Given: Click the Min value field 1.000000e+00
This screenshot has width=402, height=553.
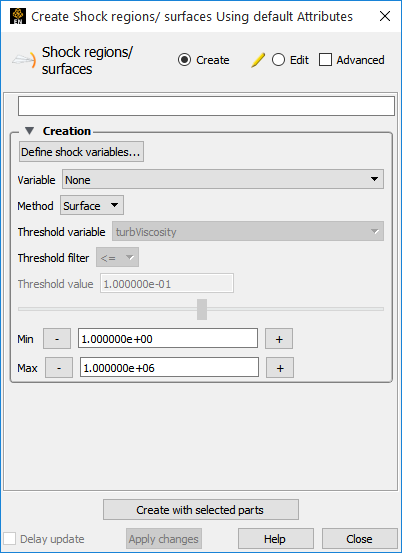Looking at the screenshot, I should click(168, 339).
